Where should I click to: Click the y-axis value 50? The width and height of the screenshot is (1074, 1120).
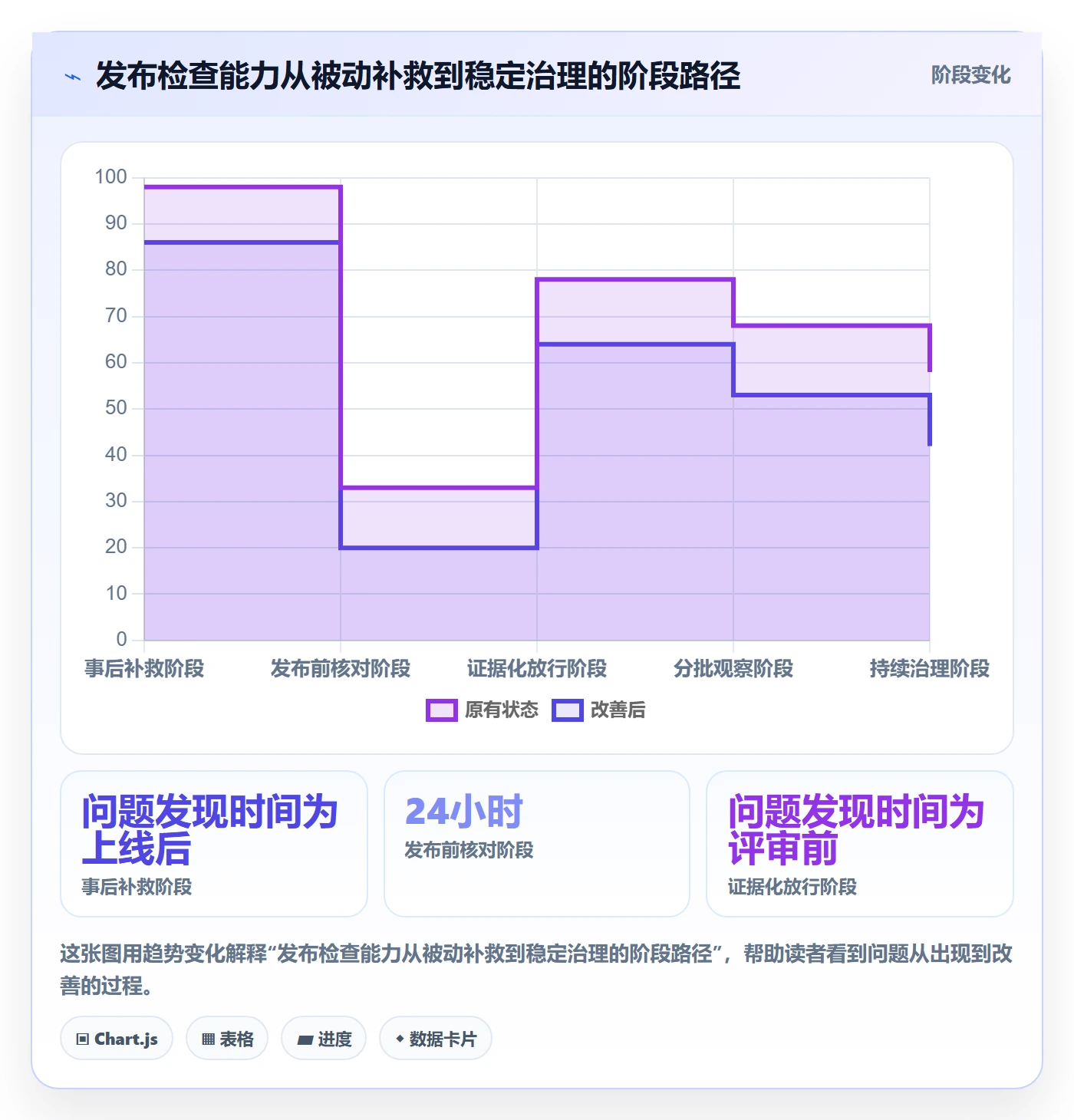116,408
